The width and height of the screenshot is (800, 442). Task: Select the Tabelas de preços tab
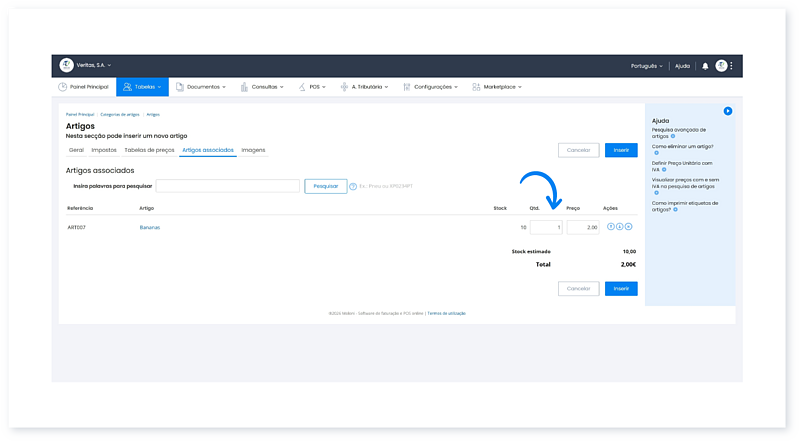(149, 150)
